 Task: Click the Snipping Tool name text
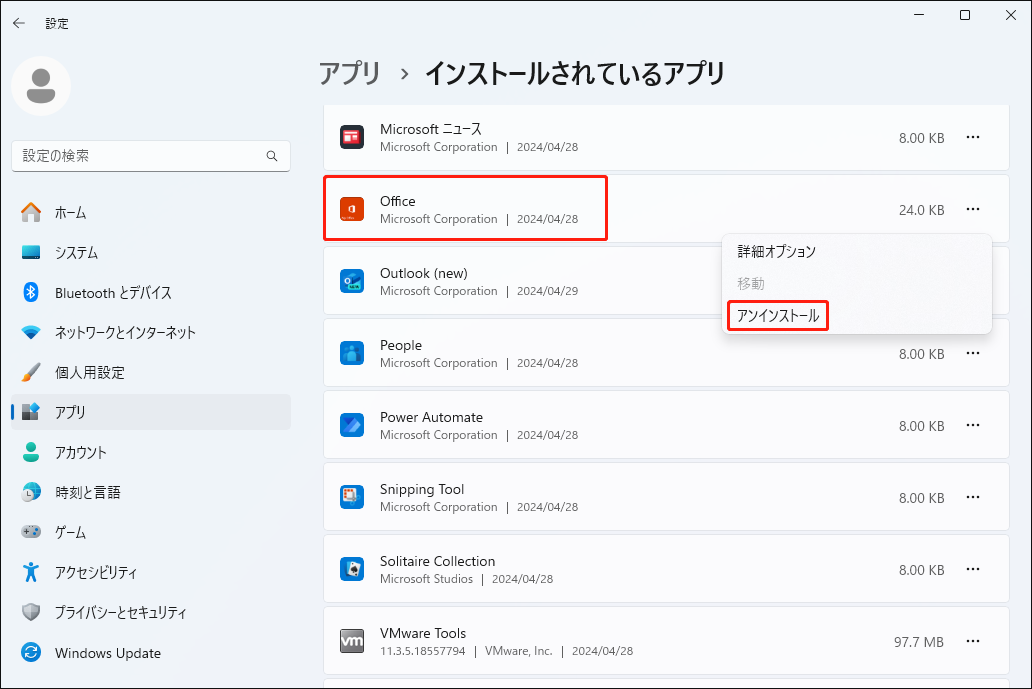click(x=422, y=489)
